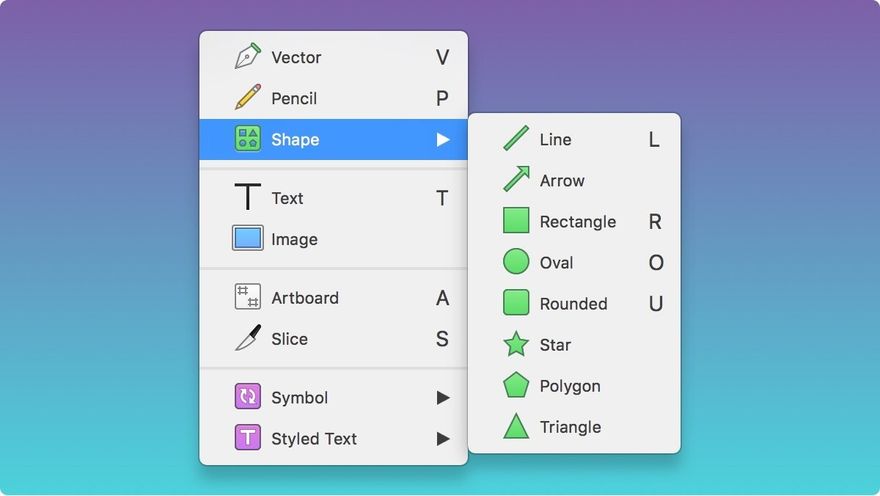Choose Styled Text menu item

pos(333,438)
